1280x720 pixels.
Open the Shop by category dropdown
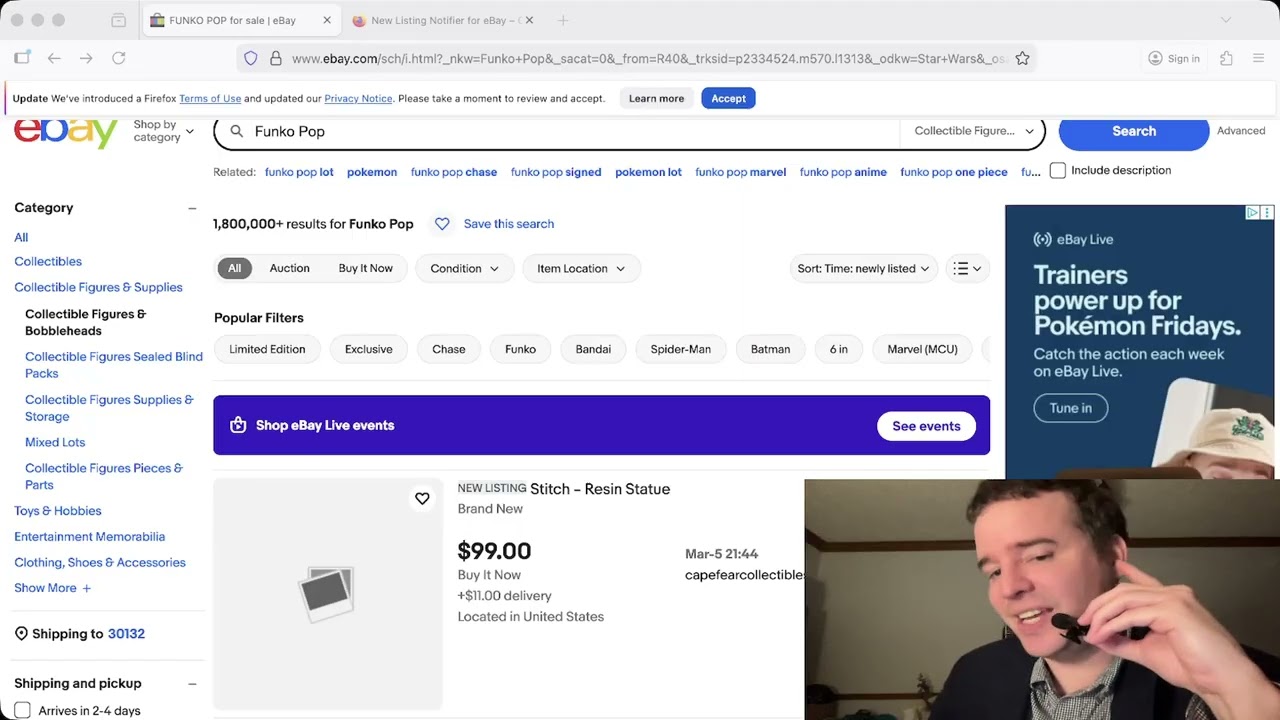click(x=164, y=131)
